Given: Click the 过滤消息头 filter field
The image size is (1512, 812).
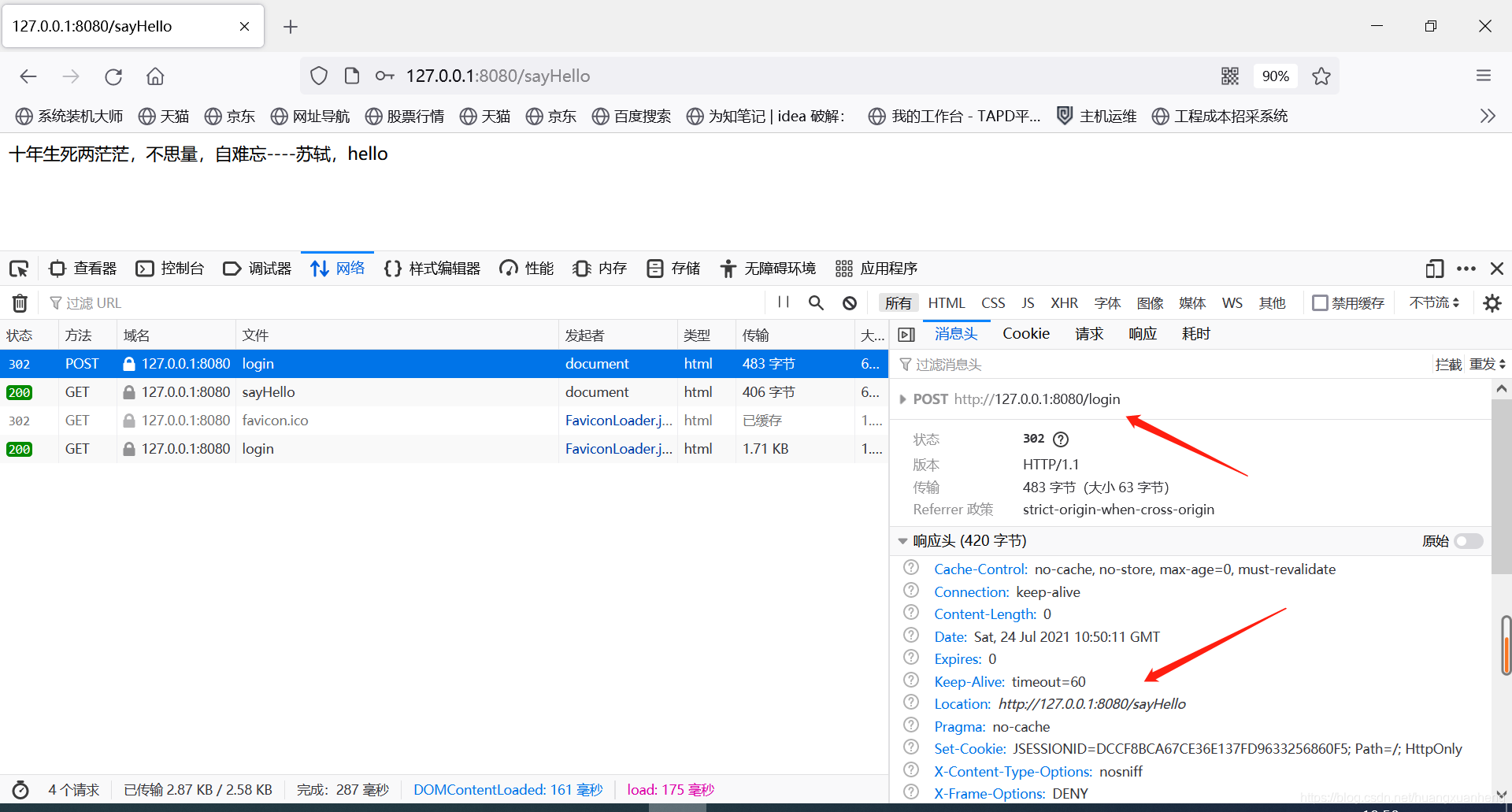Looking at the screenshot, I should 1162,364.
